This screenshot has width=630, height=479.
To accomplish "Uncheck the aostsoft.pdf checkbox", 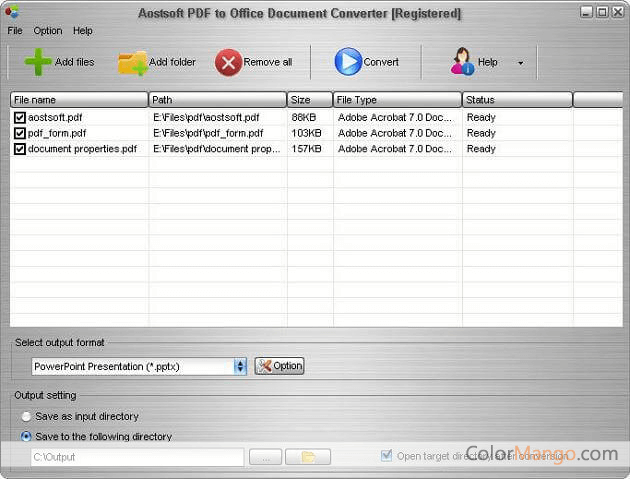I will point(20,117).
